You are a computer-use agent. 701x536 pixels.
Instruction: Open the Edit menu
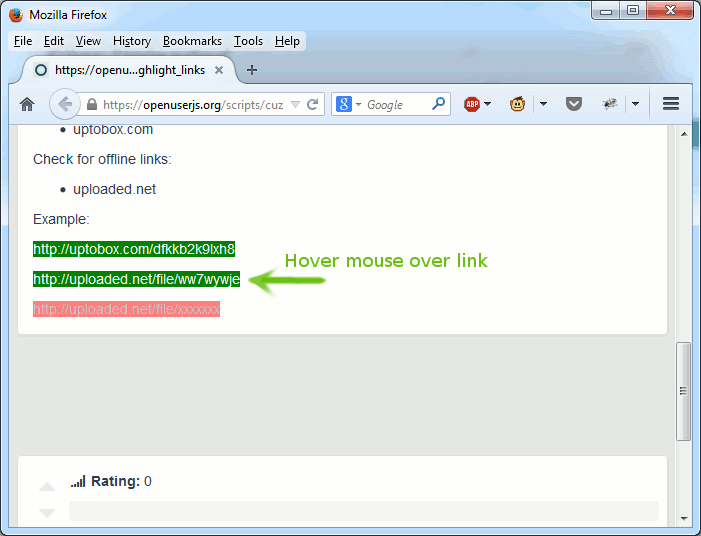point(54,41)
